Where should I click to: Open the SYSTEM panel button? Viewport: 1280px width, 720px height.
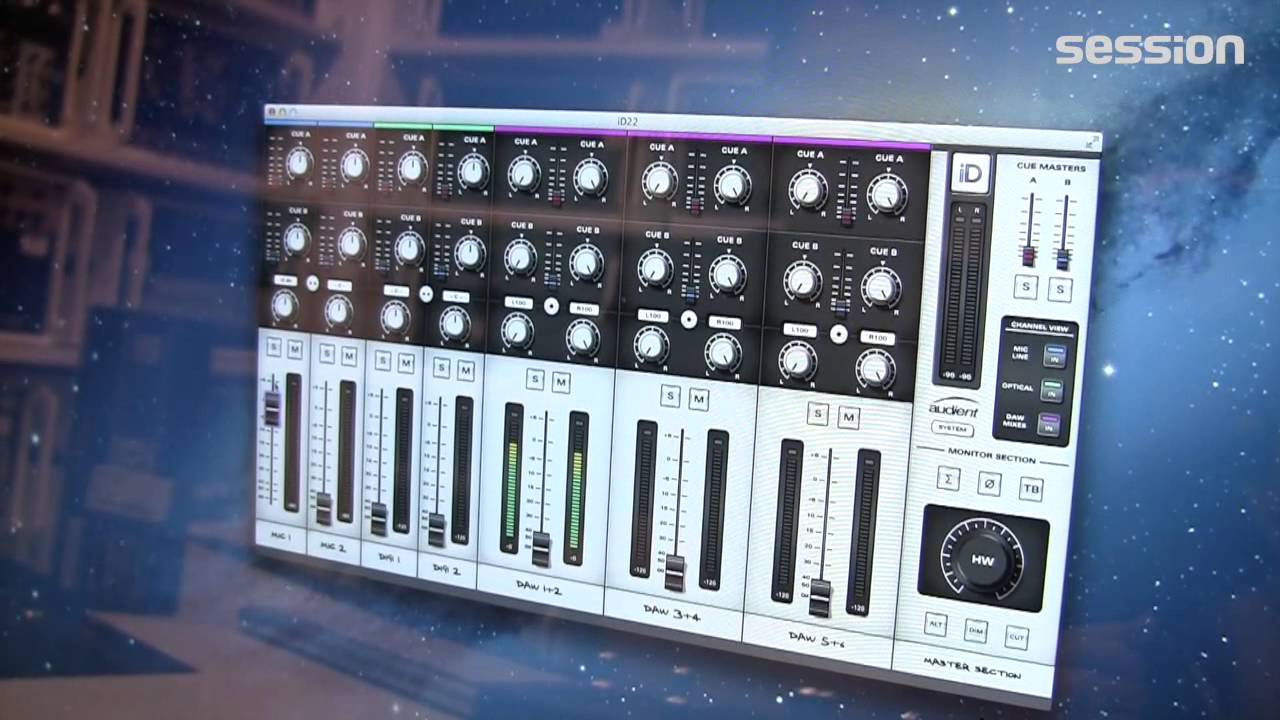pos(950,428)
